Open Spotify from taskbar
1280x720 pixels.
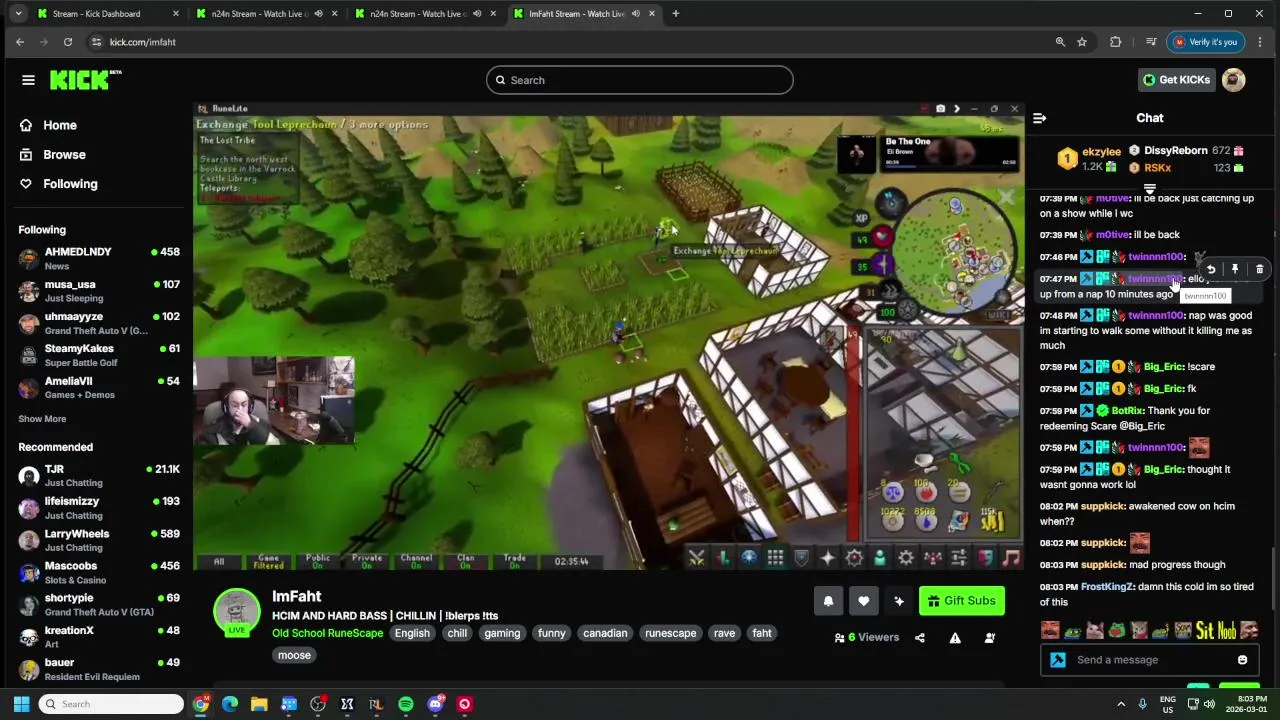[x=406, y=704]
